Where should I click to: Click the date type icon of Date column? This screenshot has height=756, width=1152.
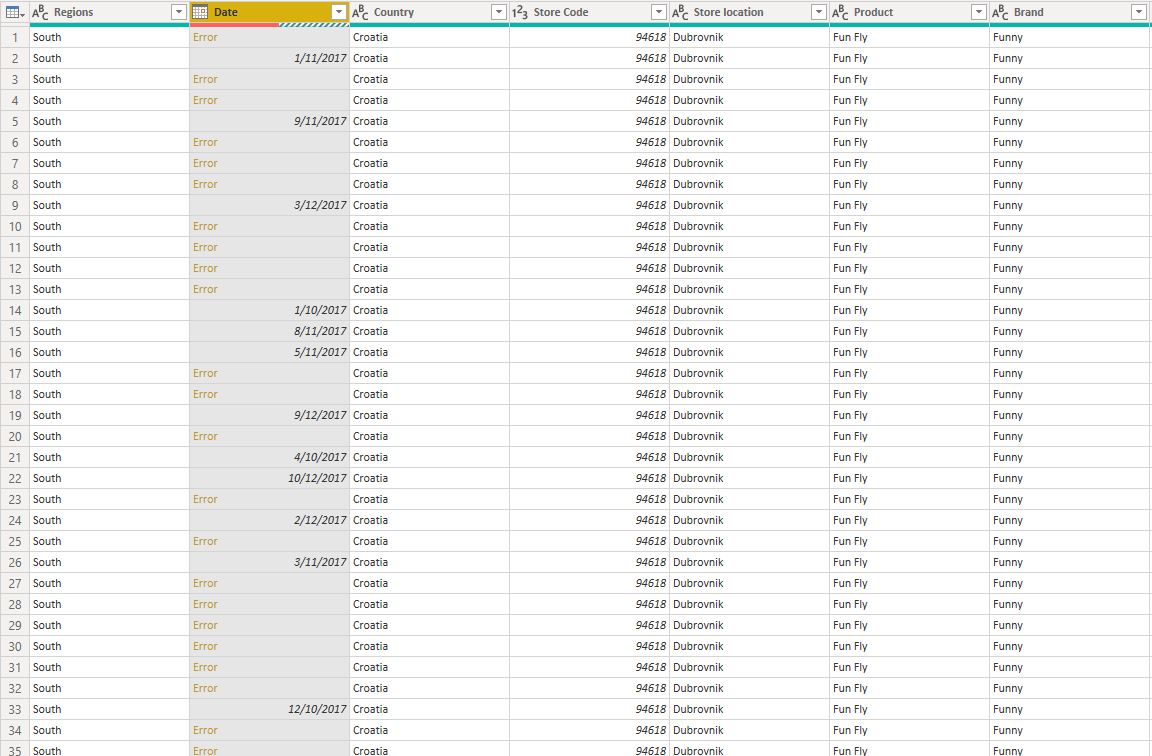click(x=200, y=12)
